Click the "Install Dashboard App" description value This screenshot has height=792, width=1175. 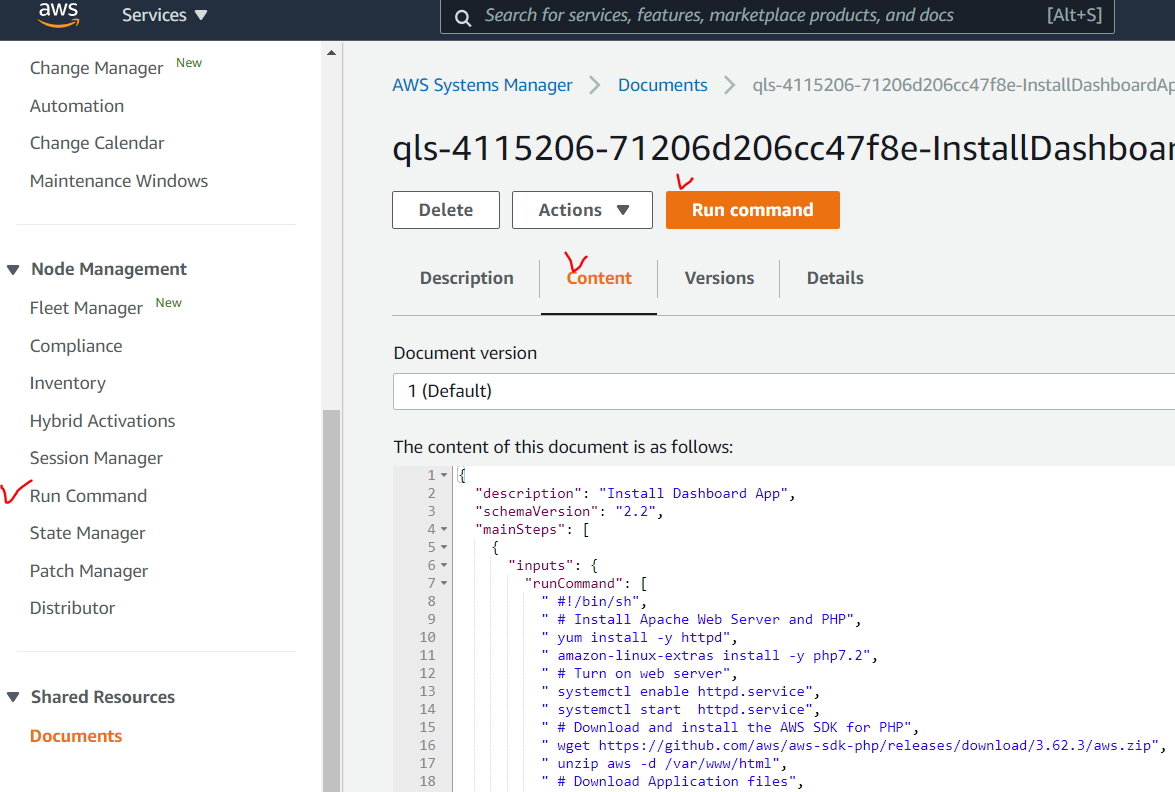coord(692,493)
